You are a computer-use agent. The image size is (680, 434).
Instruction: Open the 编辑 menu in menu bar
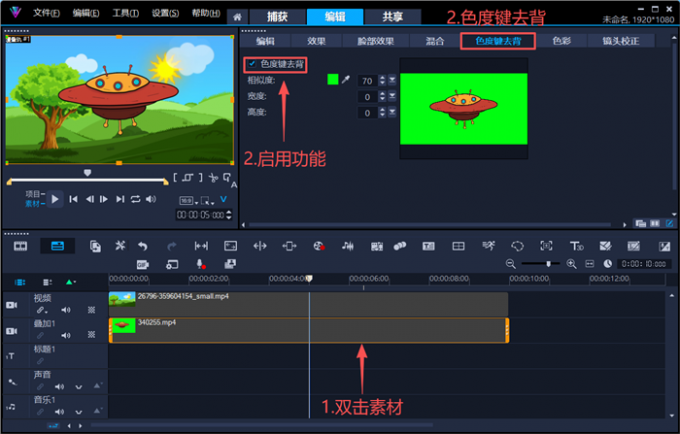tap(86, 13)
